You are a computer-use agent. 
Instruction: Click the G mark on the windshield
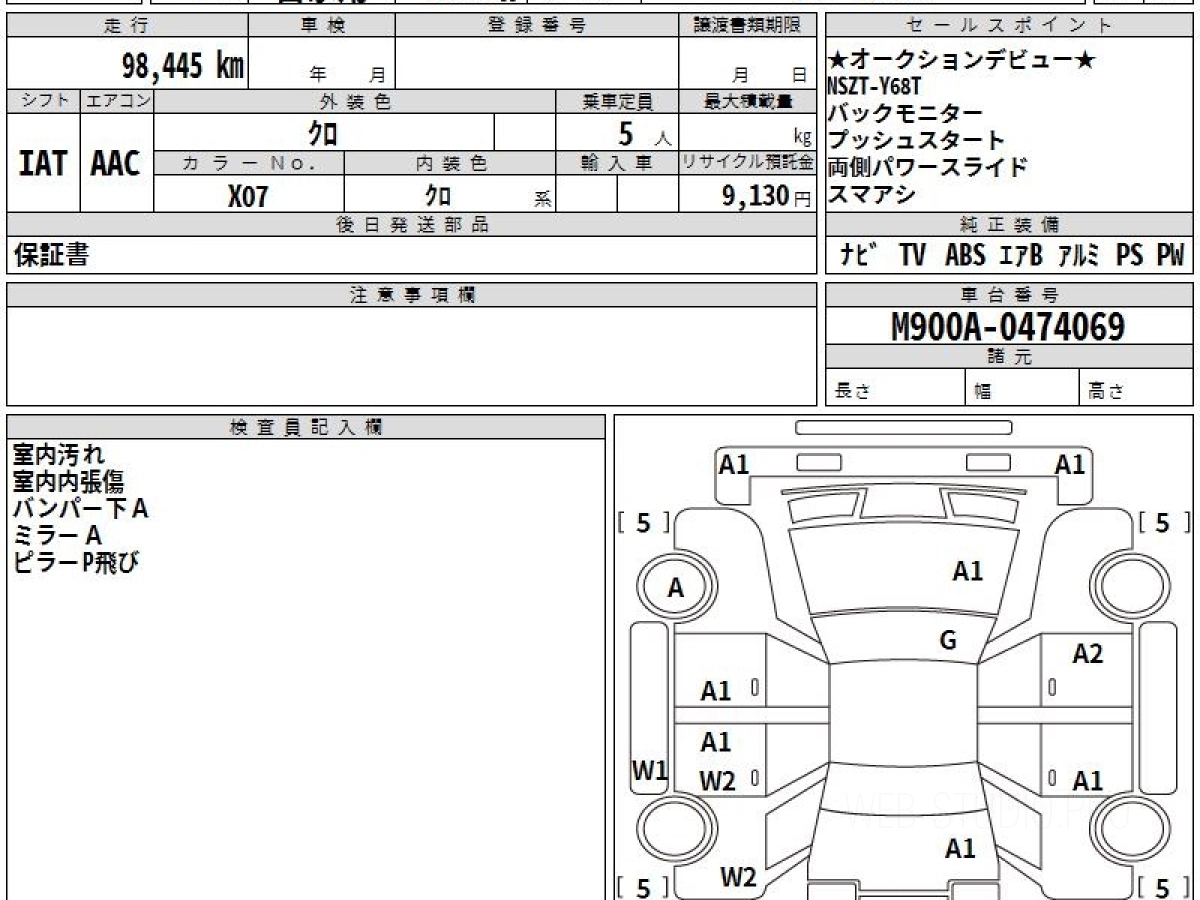(947, 641)
